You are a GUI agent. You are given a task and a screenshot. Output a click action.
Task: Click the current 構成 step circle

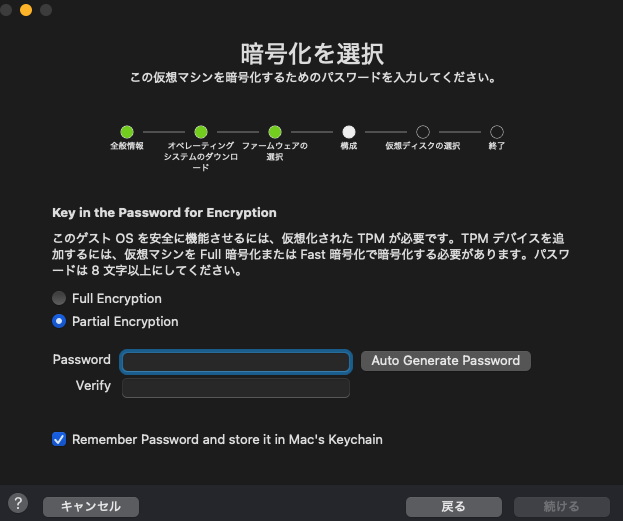pos(349,131)
